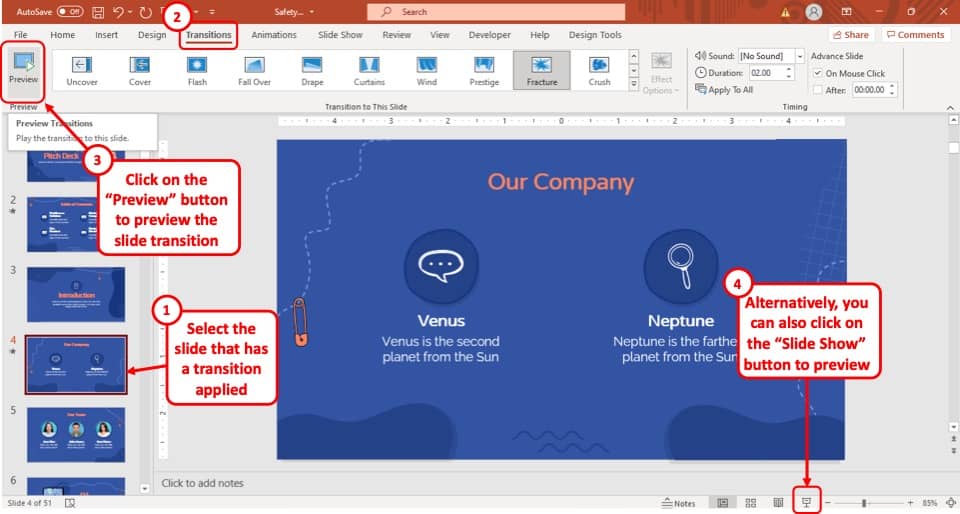The image size is (960, 514).
Task: Start Slide Show from status bar
Action: [806, 503]
